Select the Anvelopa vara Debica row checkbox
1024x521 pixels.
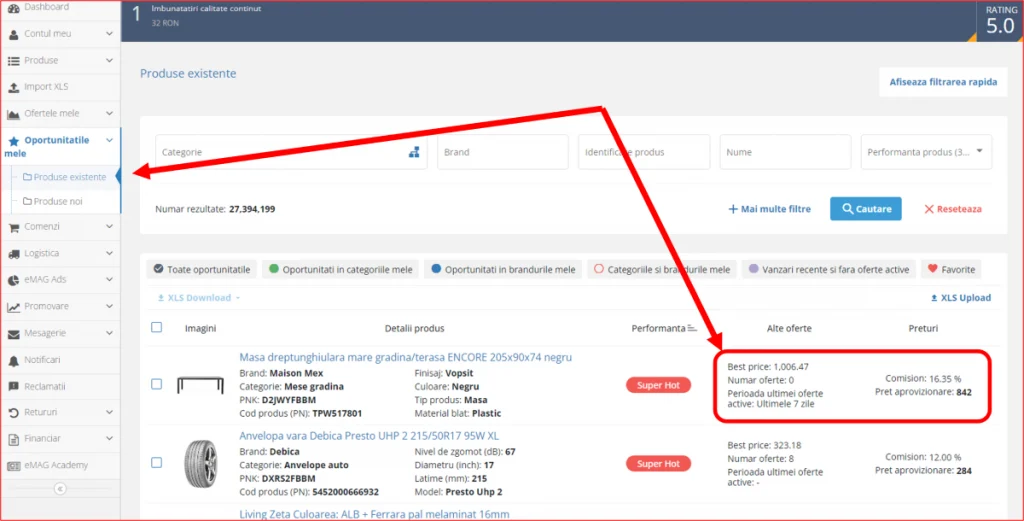[156, 463]
